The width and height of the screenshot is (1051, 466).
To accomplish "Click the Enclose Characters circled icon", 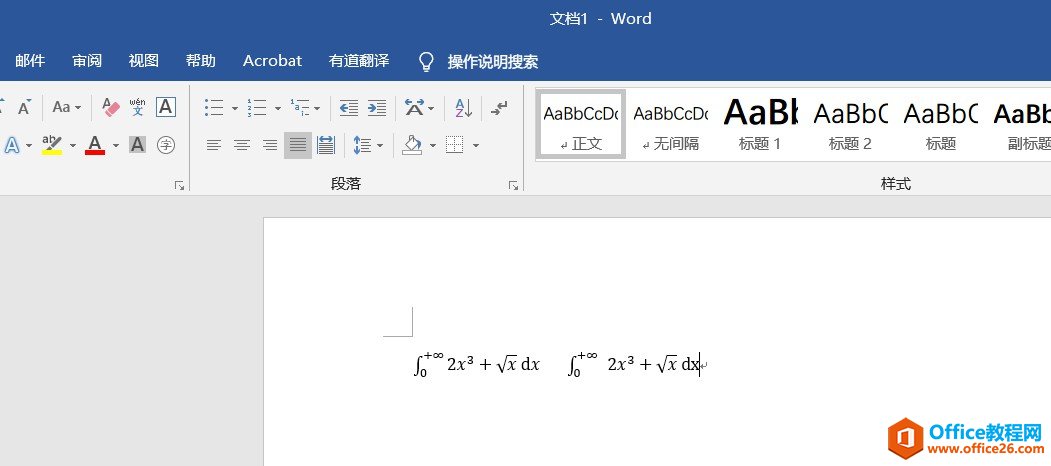I will click(166, 145).
